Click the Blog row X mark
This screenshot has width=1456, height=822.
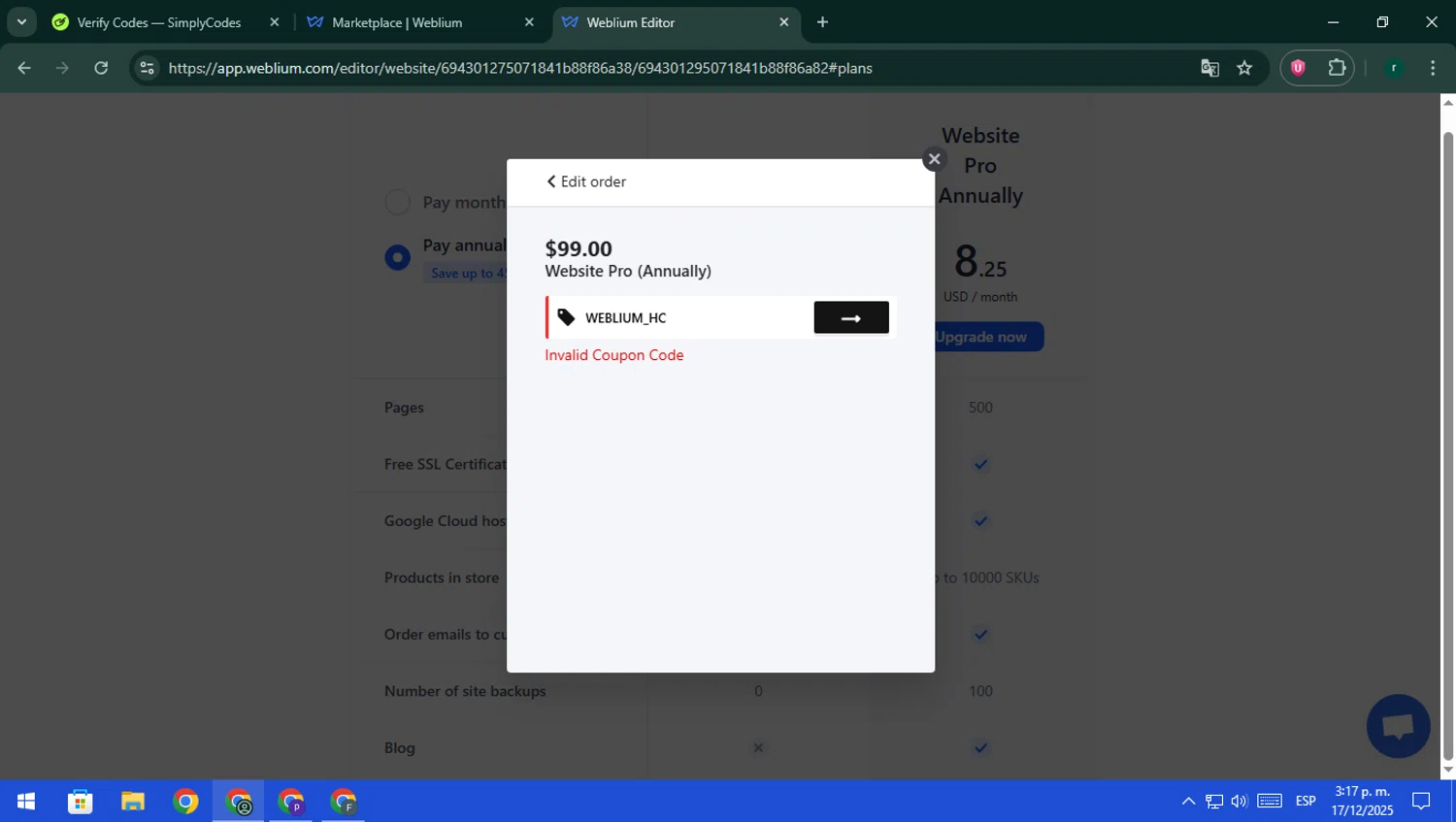tap(758, 747)
